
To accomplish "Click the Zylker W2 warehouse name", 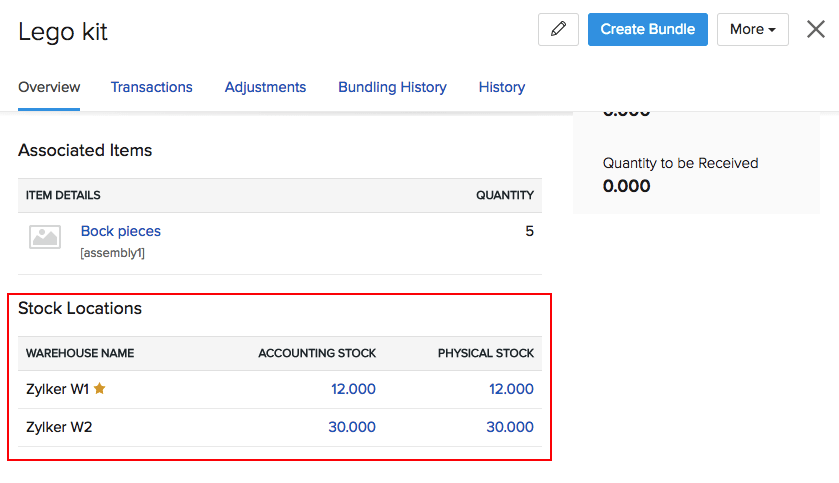I will click(59, 427).
